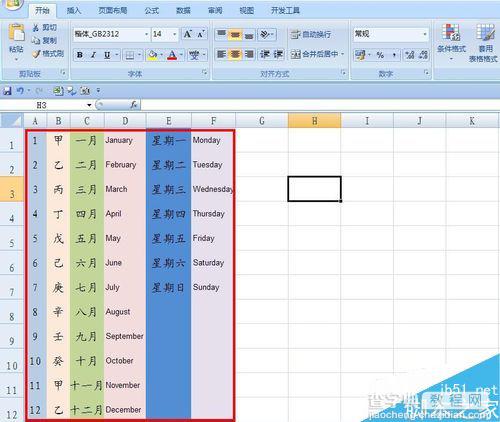Toggle top vertical alignment
This screenshot has height=422, width=500.
pyautogui.click(x=221, y=34)
